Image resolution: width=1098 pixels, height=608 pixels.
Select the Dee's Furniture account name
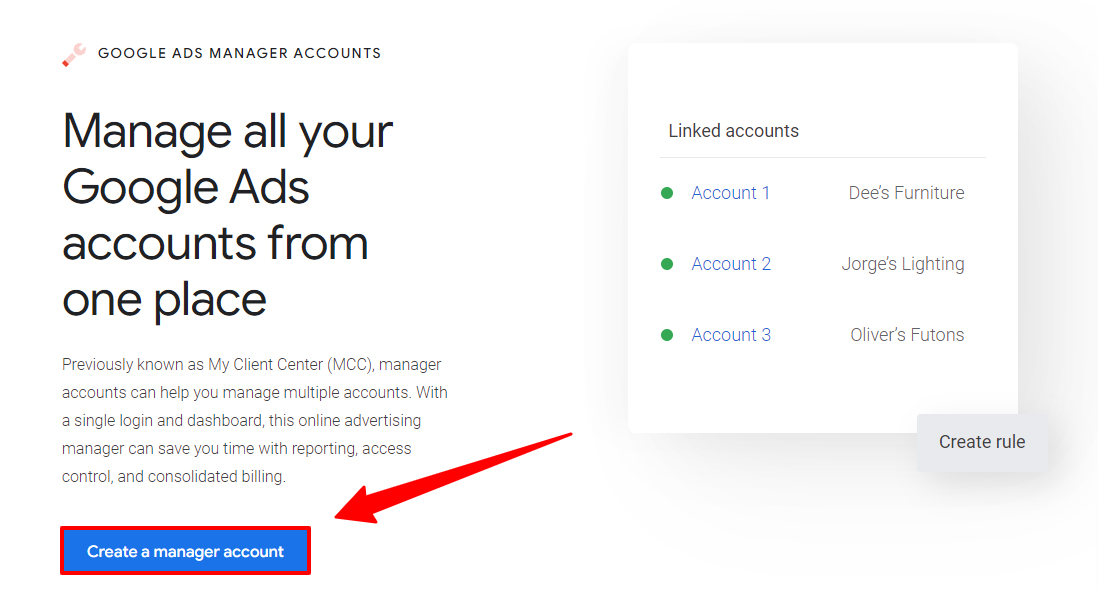tap(906, 193)
